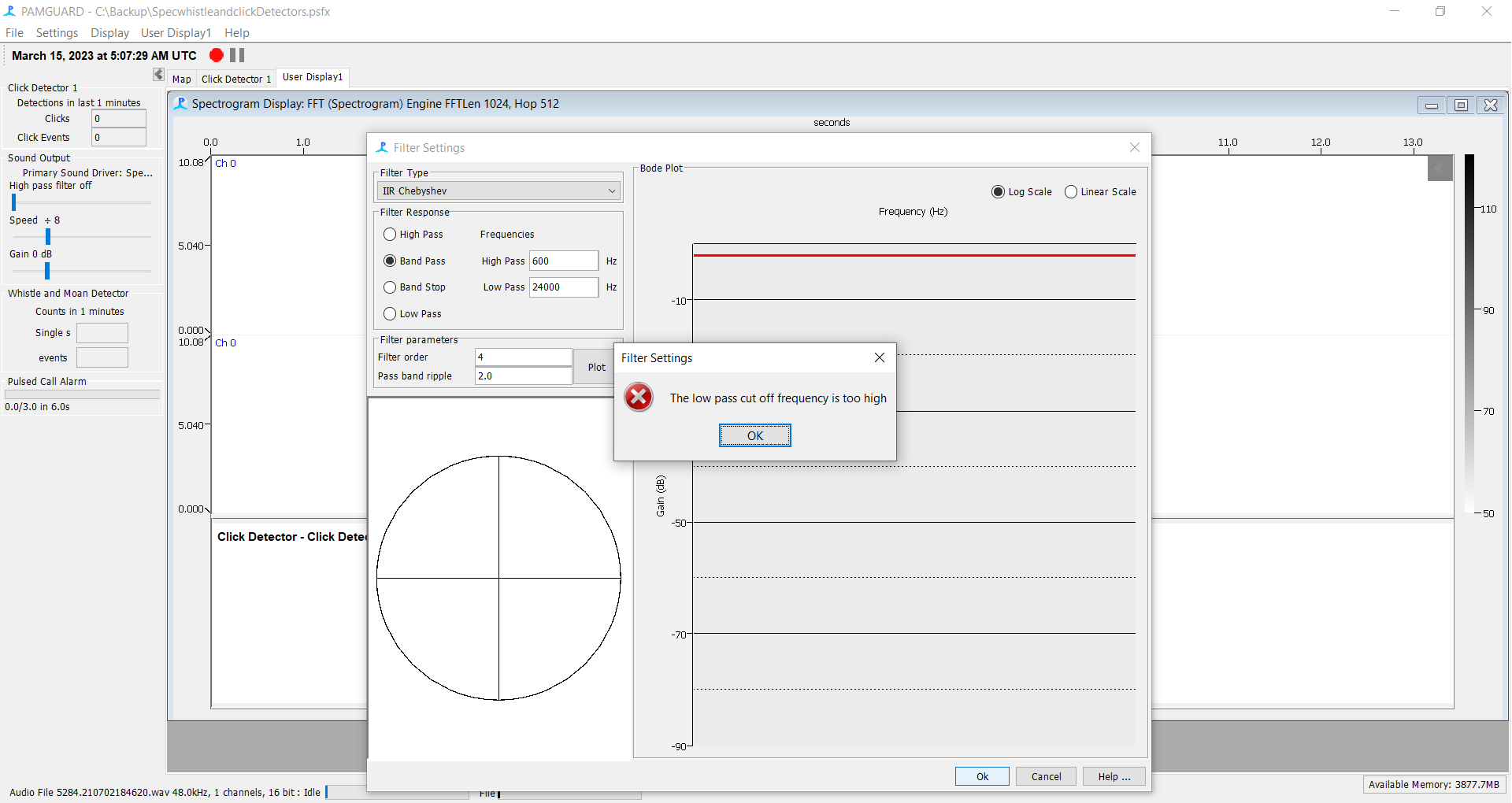Image resolution: width=1512 pixels, height=803 pixels.
Task: Open the Help menu
Action: (236, 33)
